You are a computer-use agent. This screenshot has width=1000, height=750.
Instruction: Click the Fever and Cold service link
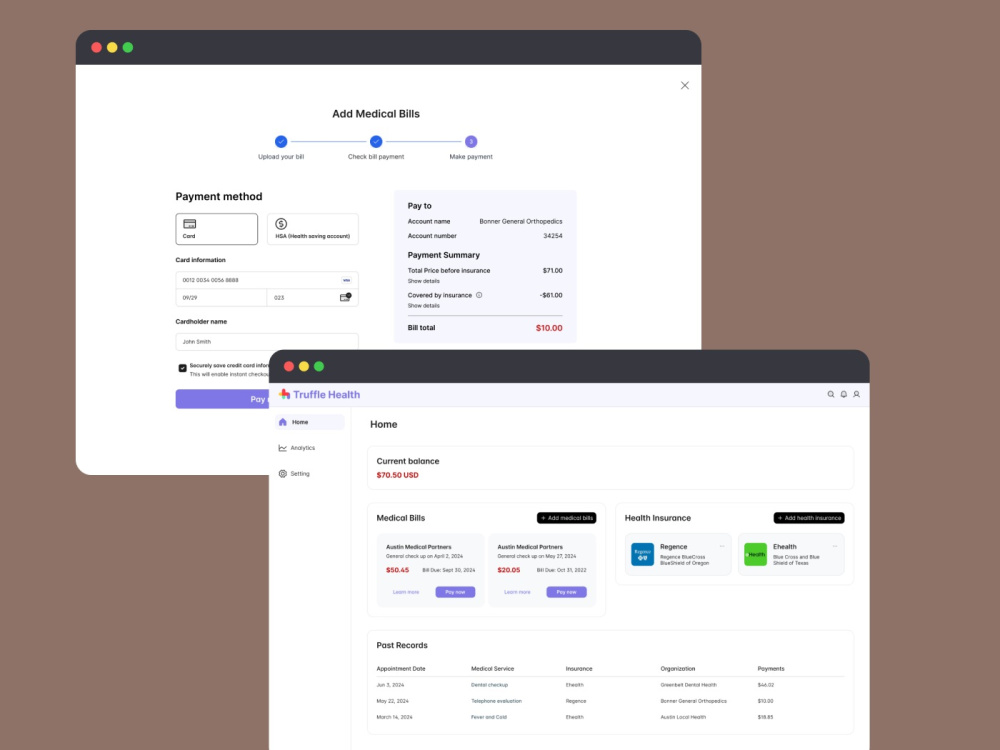coord(489,717)
